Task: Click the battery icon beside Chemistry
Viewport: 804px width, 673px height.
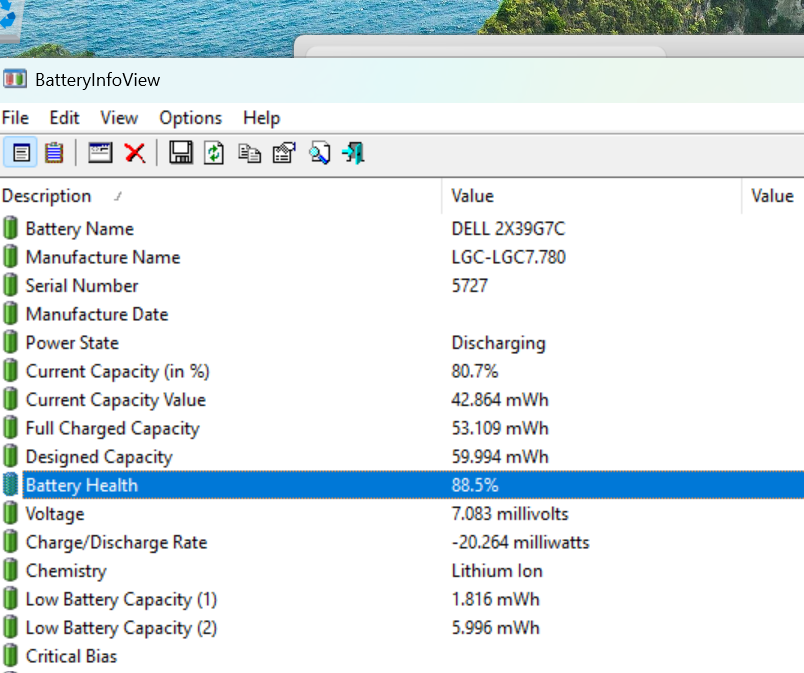Action: point(10,570)
